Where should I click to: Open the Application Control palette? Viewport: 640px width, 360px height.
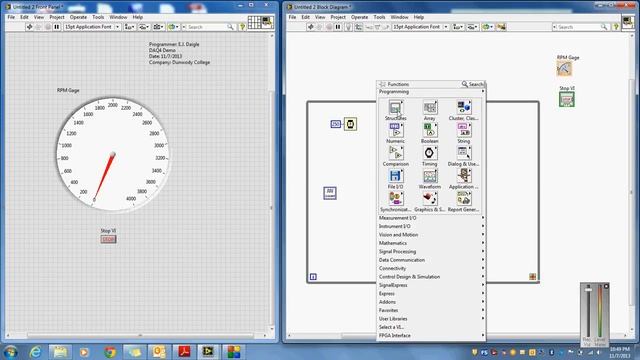pyautogui.click(x=464, y=176)
